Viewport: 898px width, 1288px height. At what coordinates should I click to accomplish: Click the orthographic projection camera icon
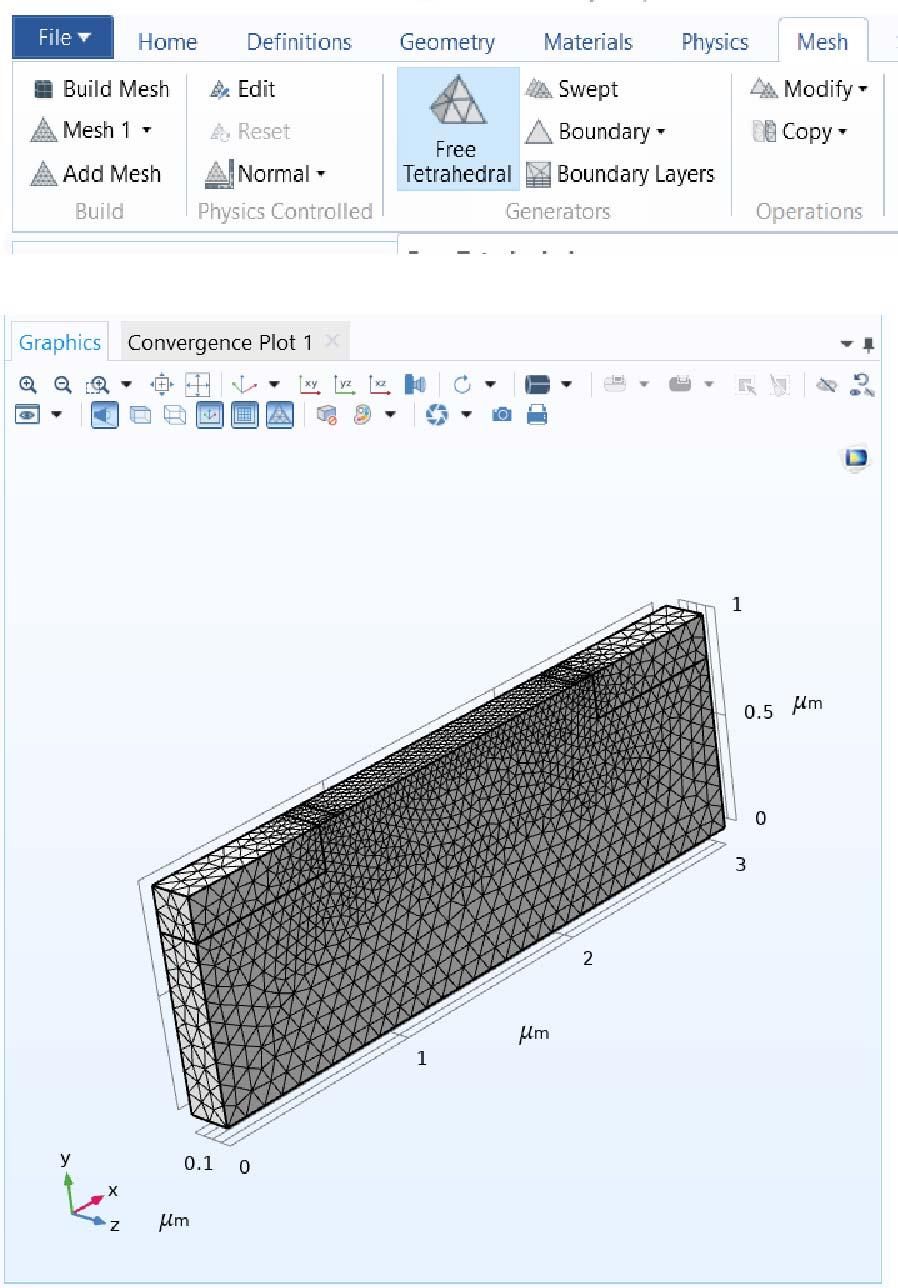(415, 385)
